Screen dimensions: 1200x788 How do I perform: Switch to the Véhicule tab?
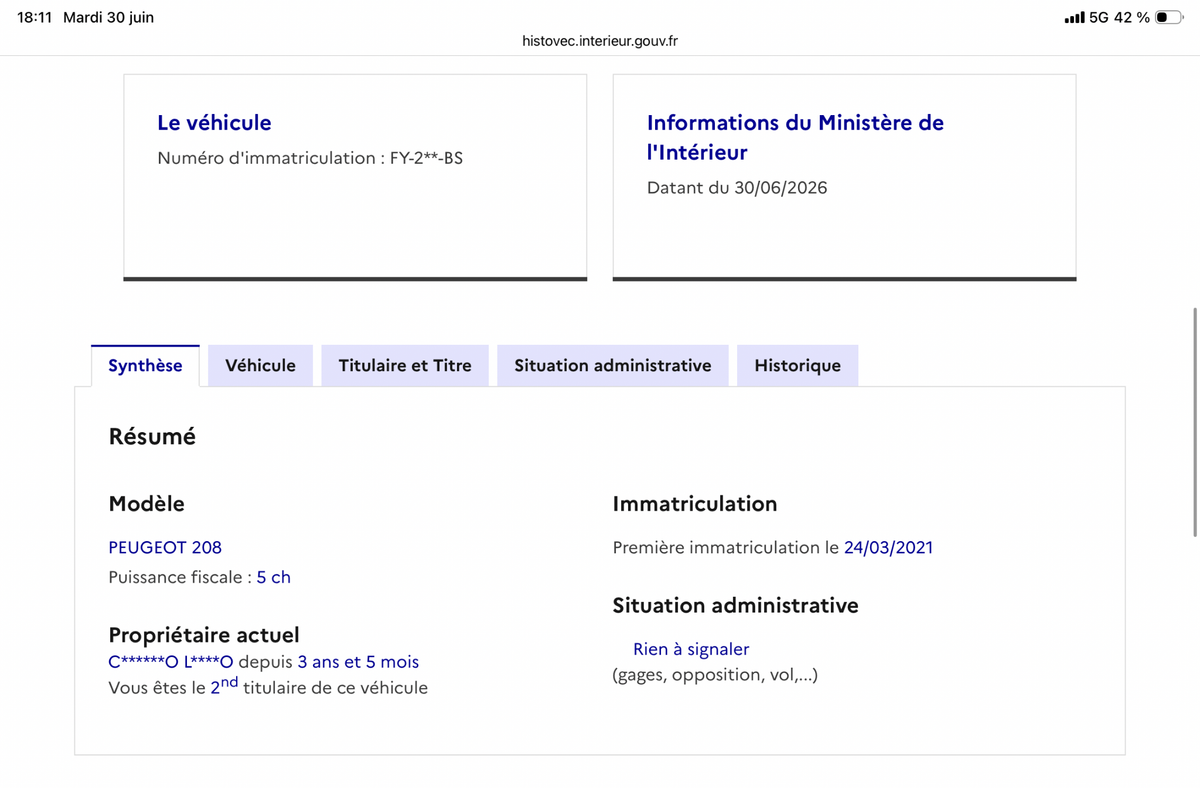tap(260, 366)
